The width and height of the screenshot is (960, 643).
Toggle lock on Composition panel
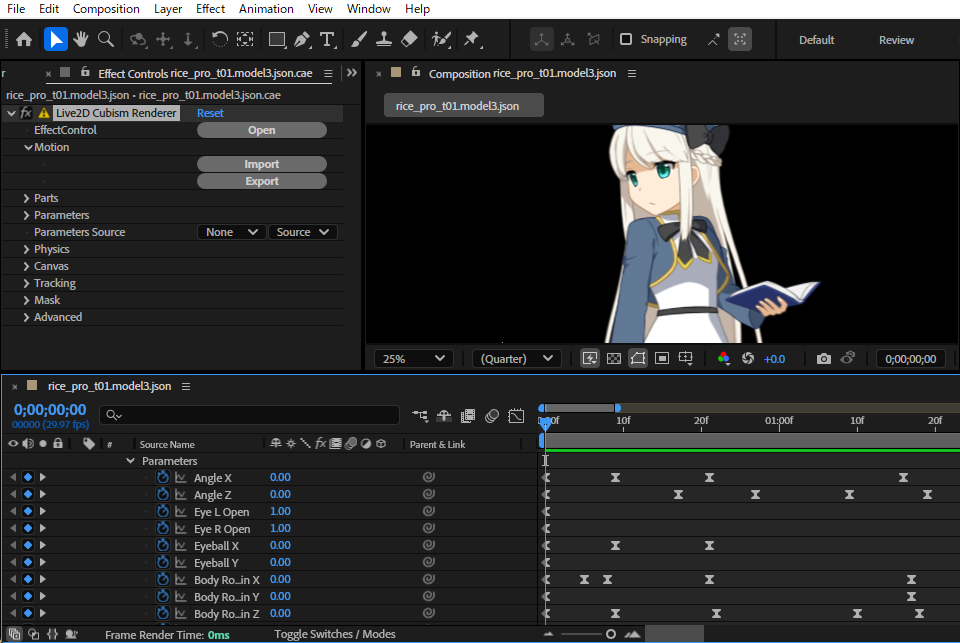tap(416, 72)
